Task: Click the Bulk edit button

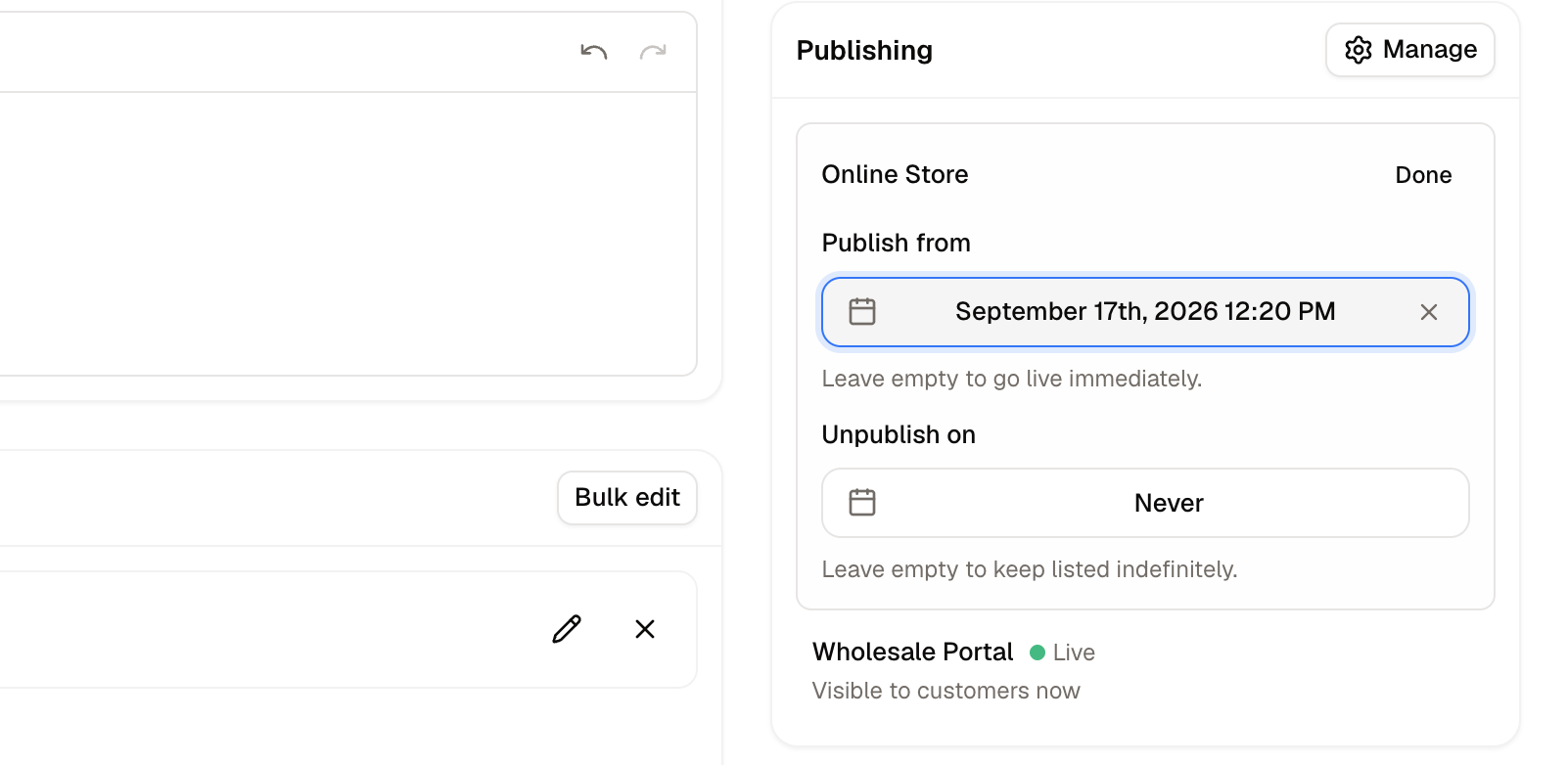Action: pyautogui.click(x=627, y=498)
